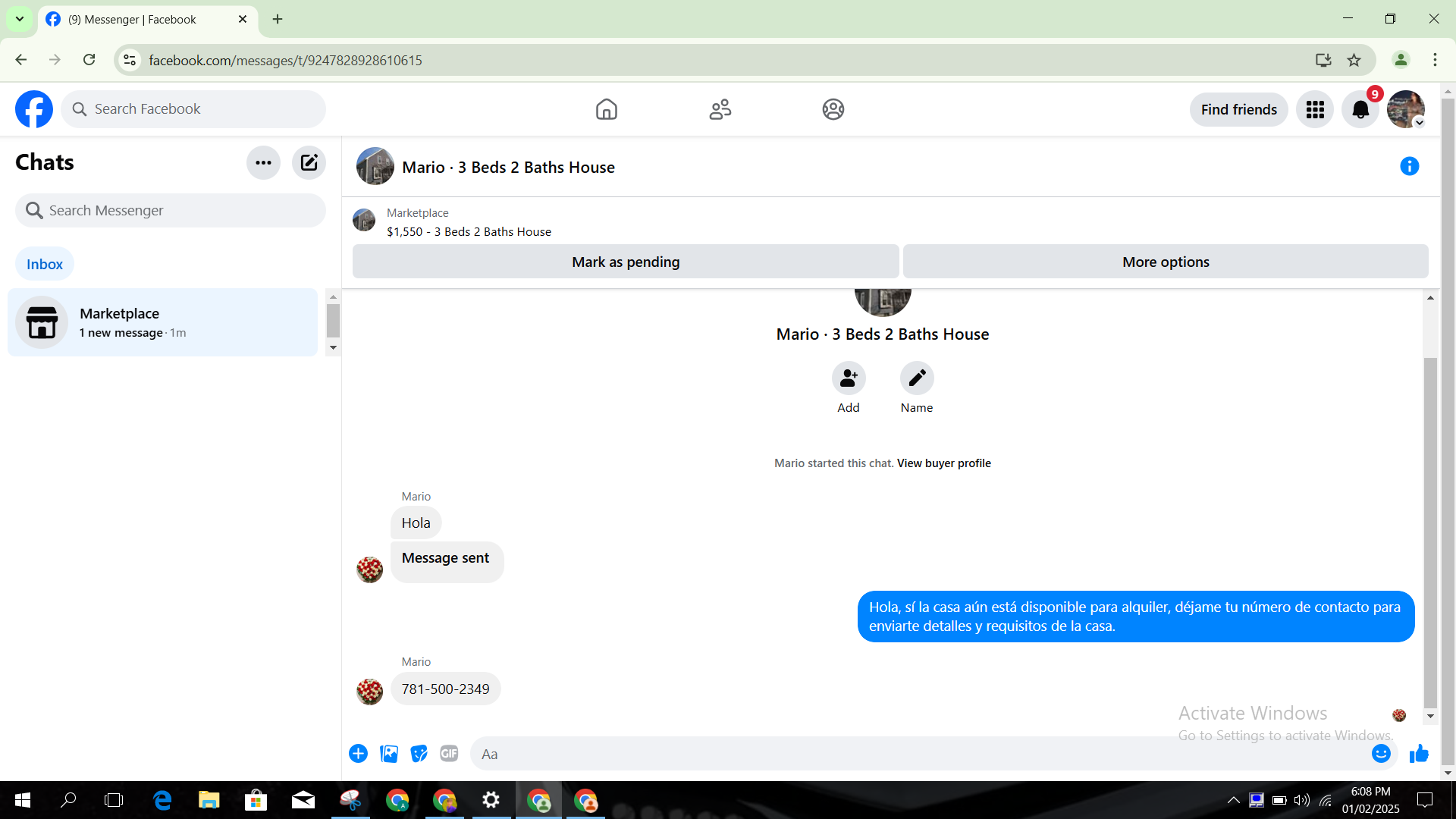Select the Inbox tab
Image resolution: width=1456 pixels, height=819 pixels.
45,264
